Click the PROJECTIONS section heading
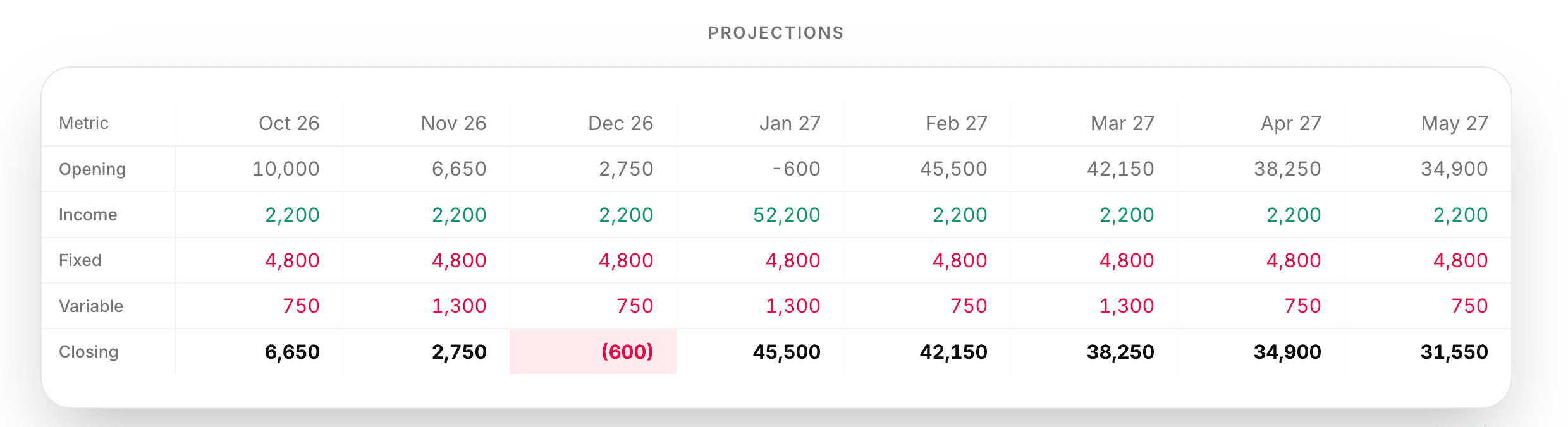 pyautogui.click(x=776, y=33)
